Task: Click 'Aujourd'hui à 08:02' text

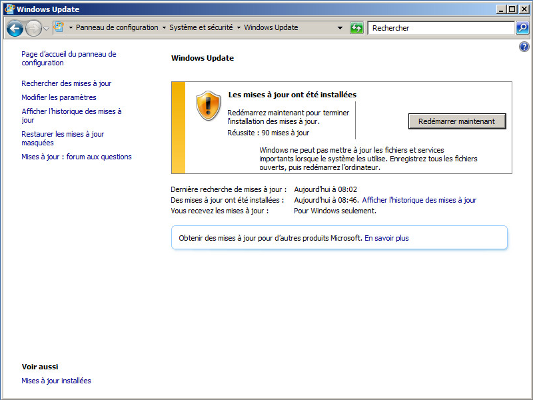Action: (325, 189)
